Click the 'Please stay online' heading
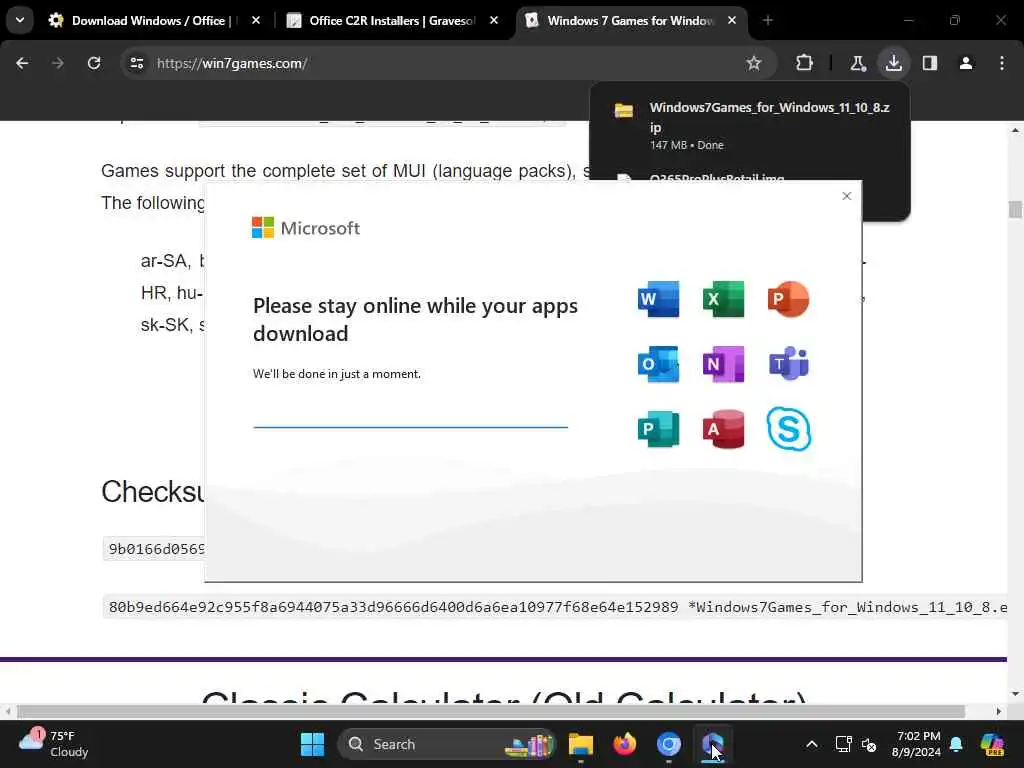The image size is (1024, 768). click(415, 319)
